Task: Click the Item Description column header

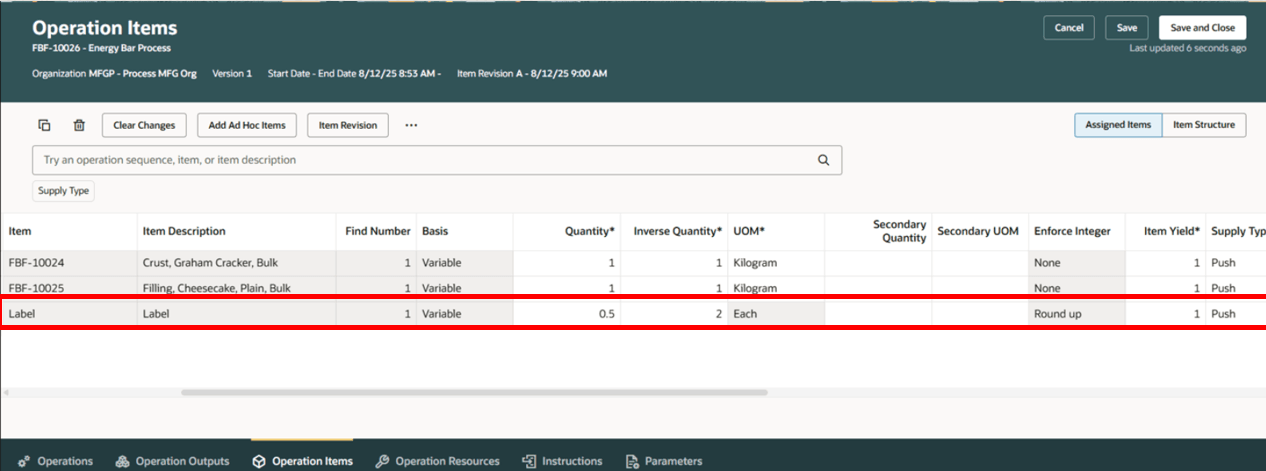Action: pyautogui.click(x=237, y=231)
